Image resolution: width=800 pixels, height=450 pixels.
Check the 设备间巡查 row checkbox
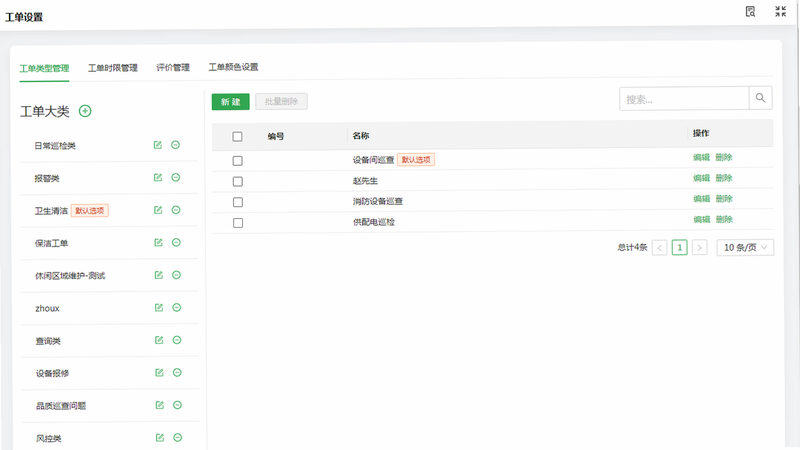pyautogui.click(x=237, y=161)
